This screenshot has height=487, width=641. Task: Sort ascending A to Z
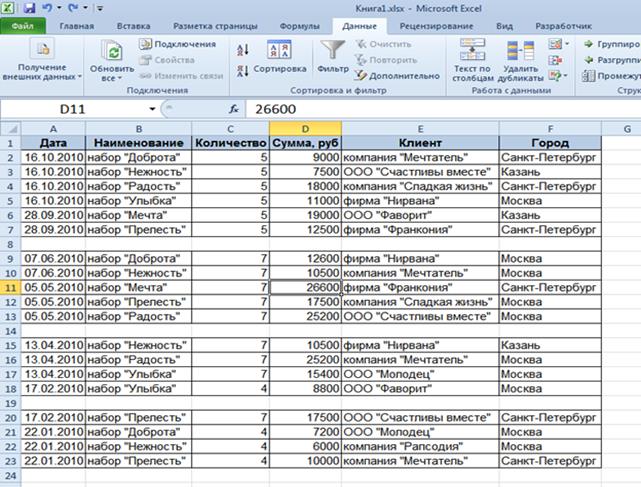click(x=243, y=47)
